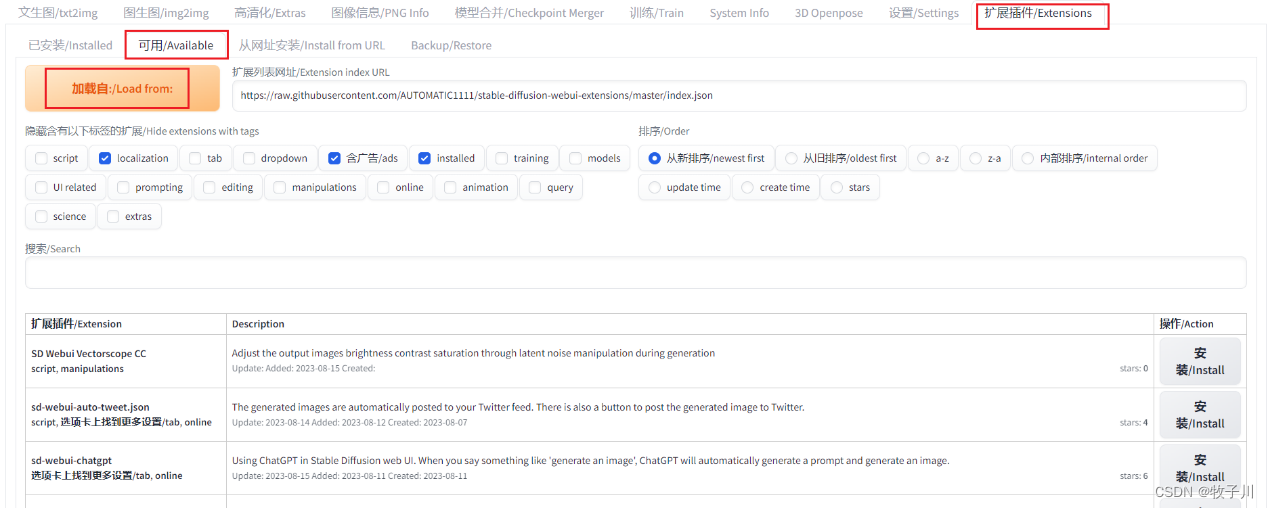Edit the Extension index URL field

739,96
